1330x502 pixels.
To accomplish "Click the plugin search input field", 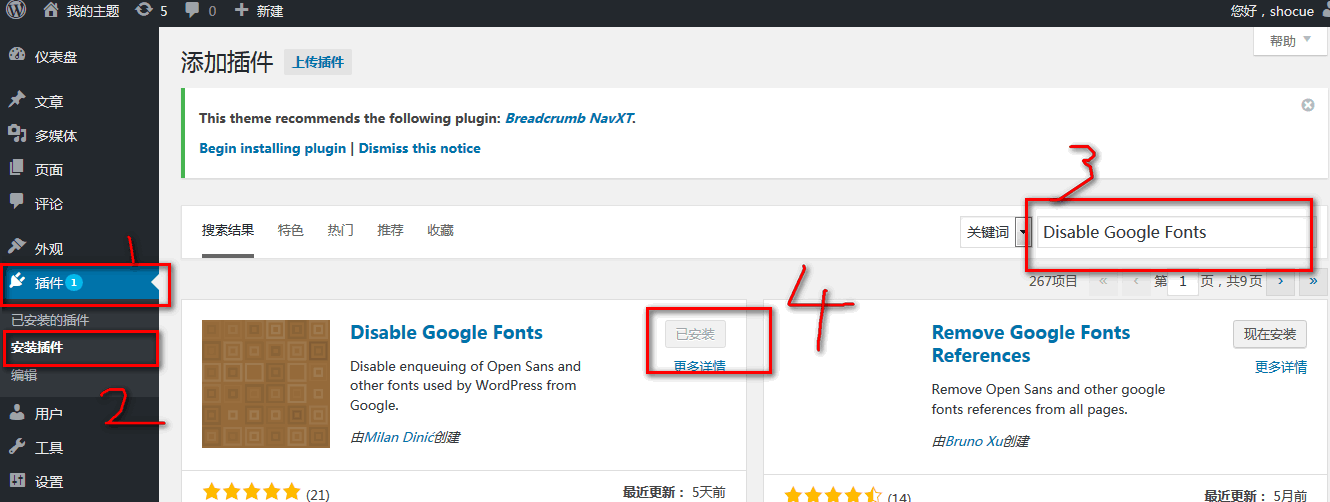I will 1170,232.
